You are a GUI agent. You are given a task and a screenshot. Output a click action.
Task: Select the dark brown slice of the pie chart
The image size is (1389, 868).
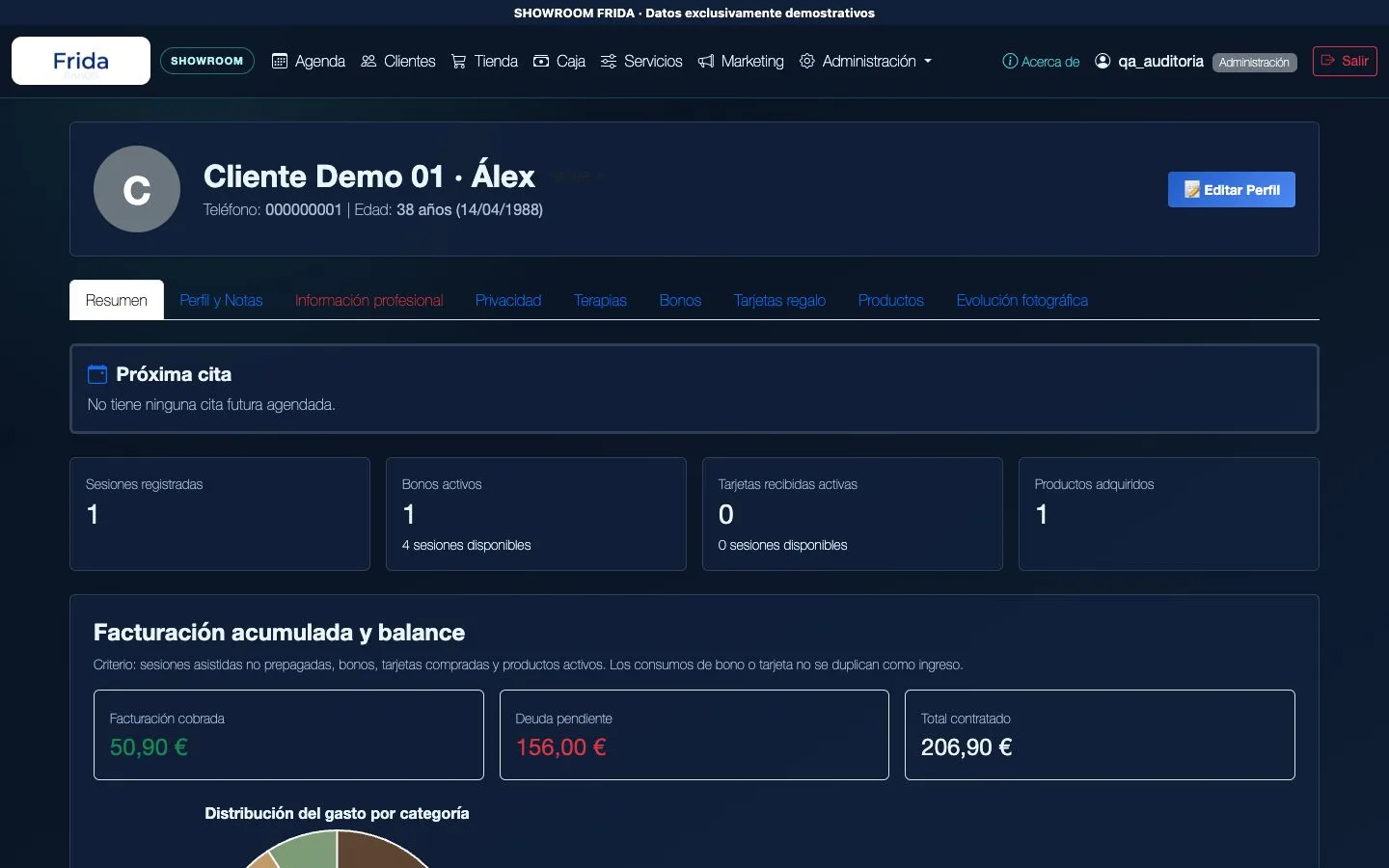(x=376, y=852)
